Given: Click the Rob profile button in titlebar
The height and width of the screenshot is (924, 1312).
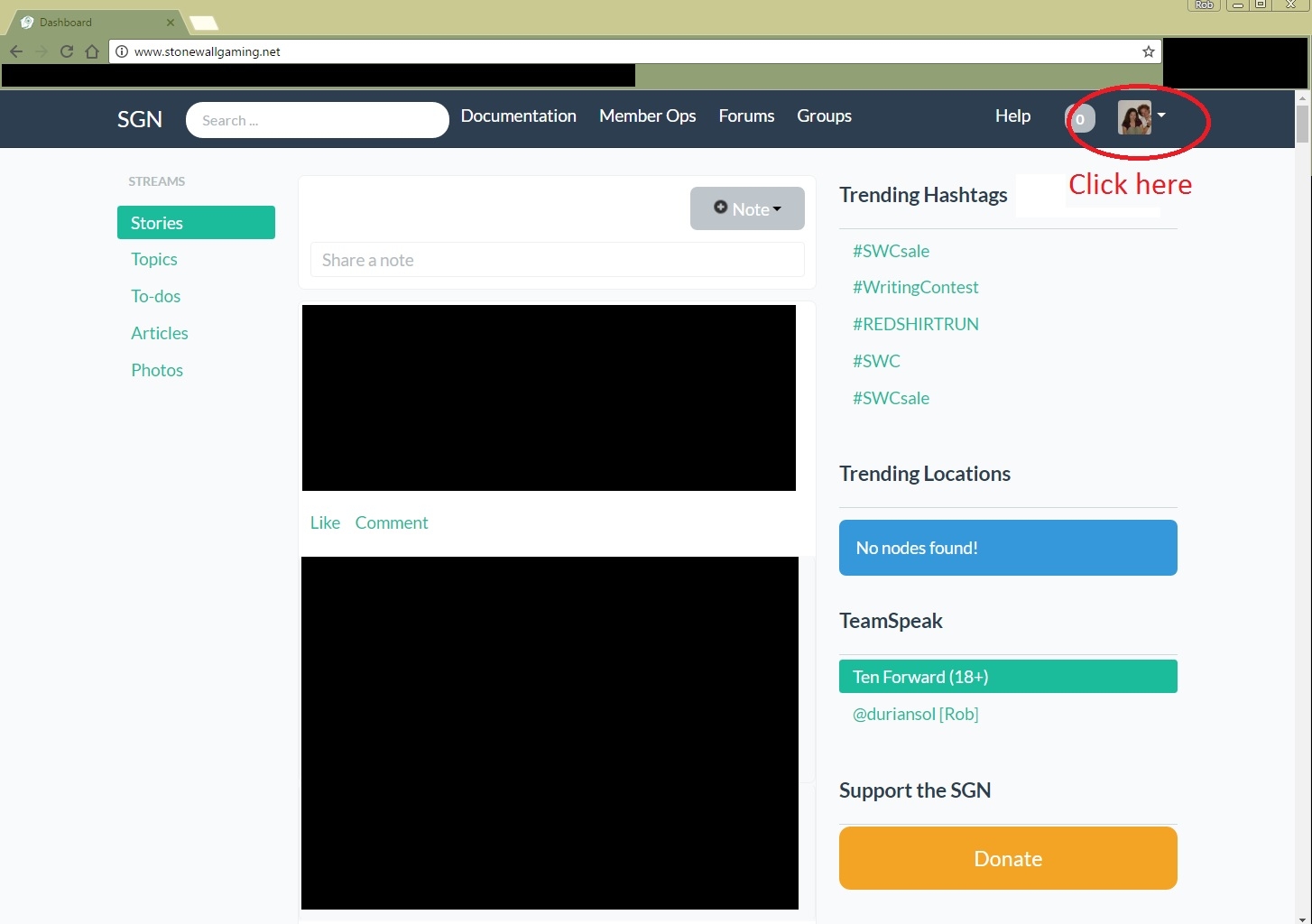Looking at the screenshot, I should point(1204,5).
